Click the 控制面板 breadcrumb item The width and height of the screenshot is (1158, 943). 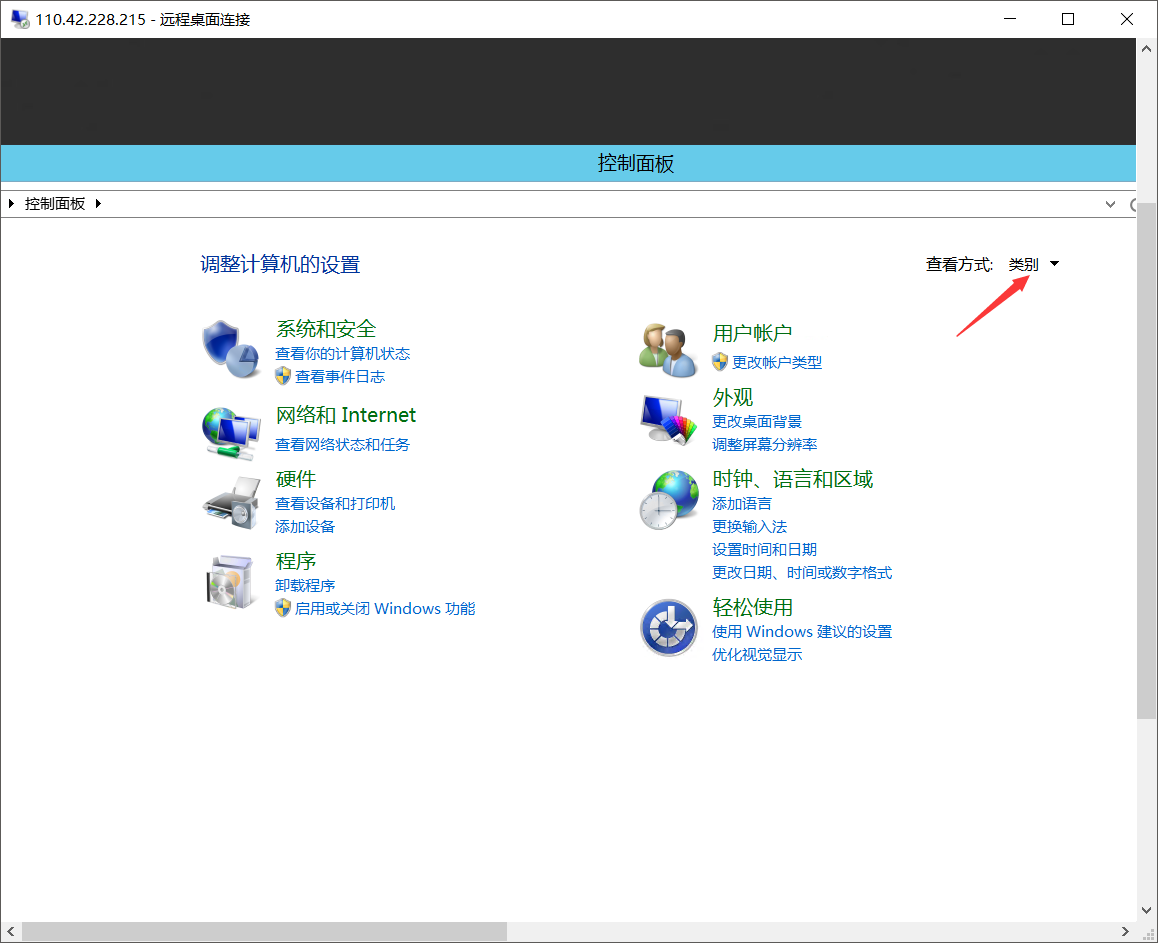55,204
